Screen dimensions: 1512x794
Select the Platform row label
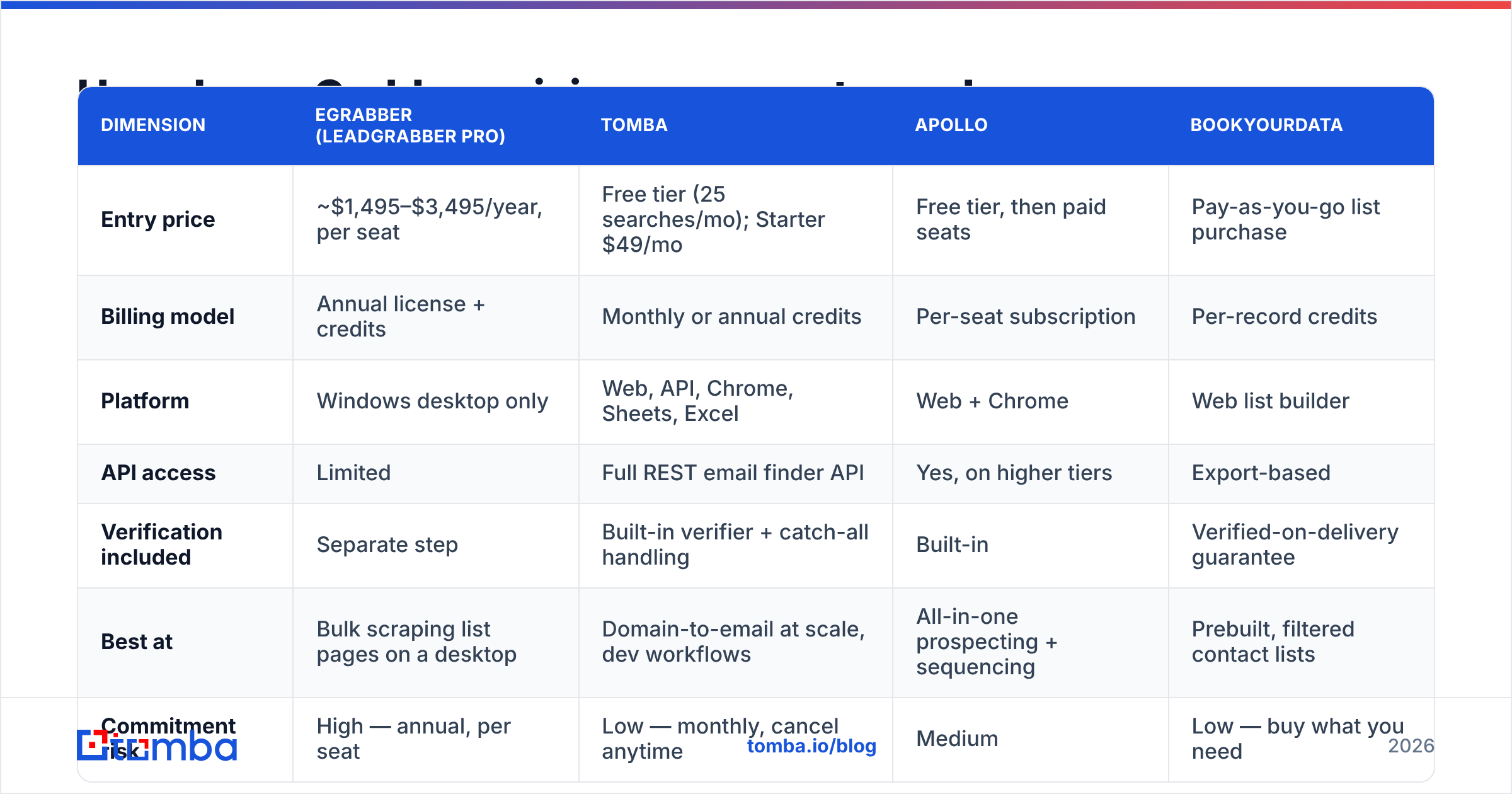[145, 401]
